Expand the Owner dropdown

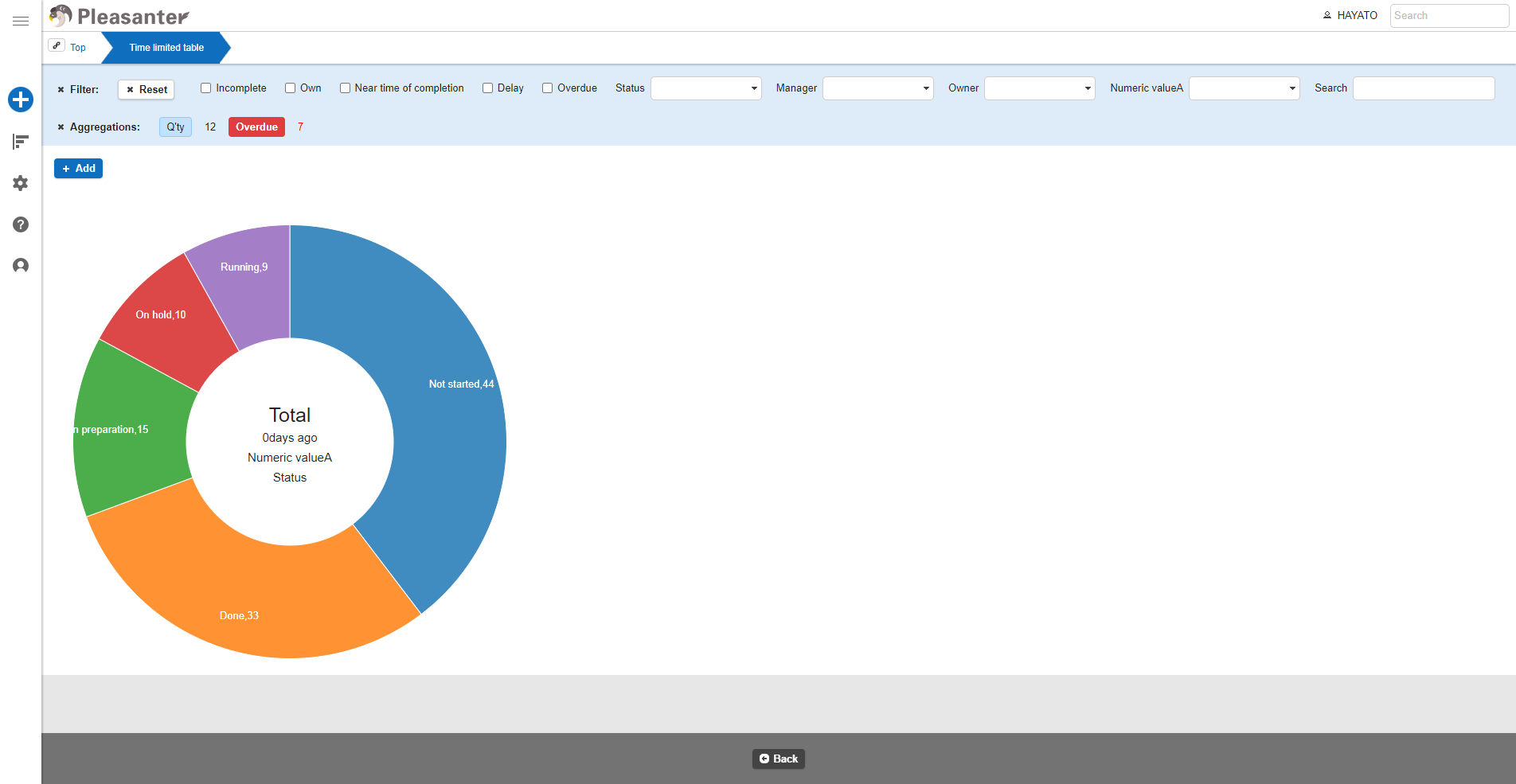(x=1040, y=88)
